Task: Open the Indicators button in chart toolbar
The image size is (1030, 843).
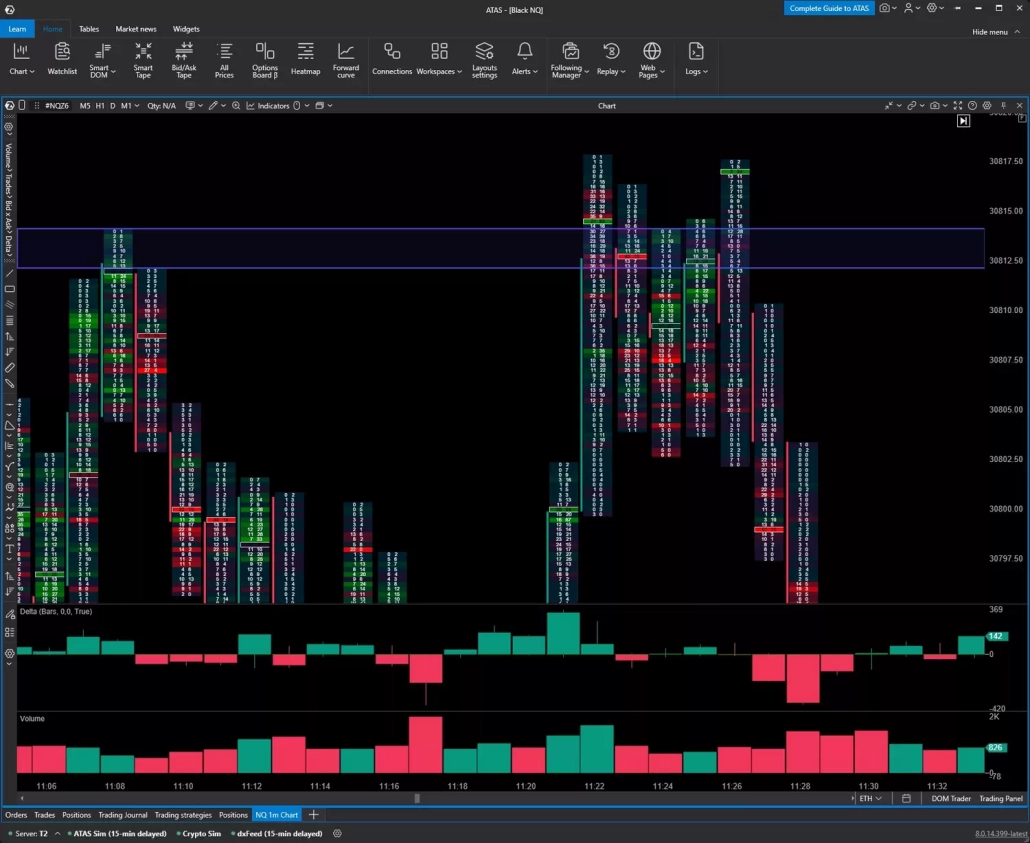Action: click(267, 106)
